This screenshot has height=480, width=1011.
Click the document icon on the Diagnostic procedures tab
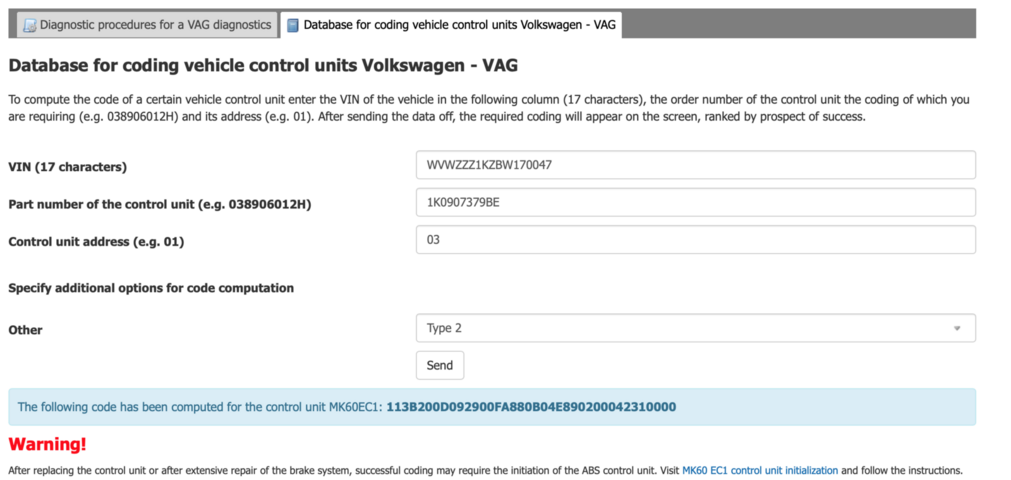tap(30, 25)
